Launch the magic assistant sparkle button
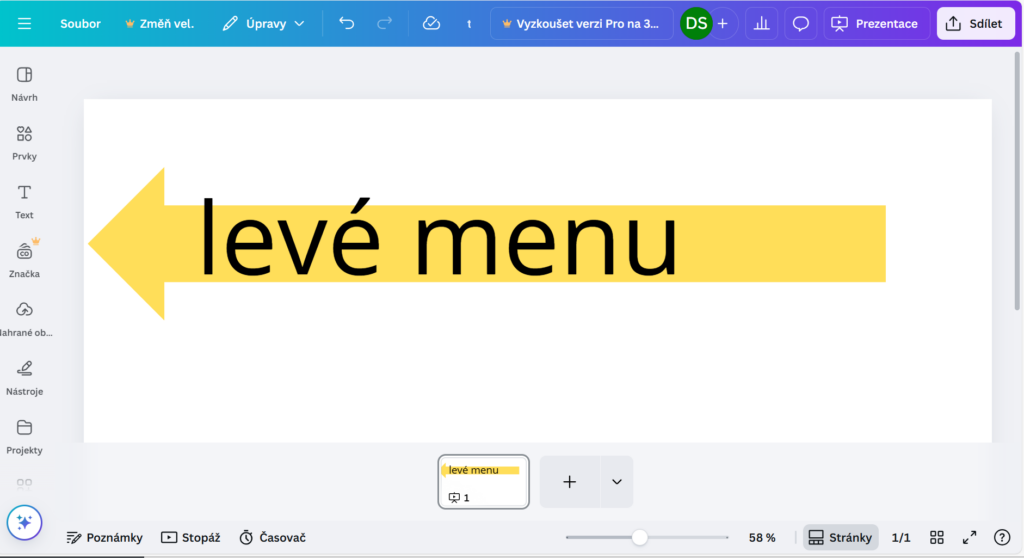This screenshot has width=1024, height=558. point(24,522)
